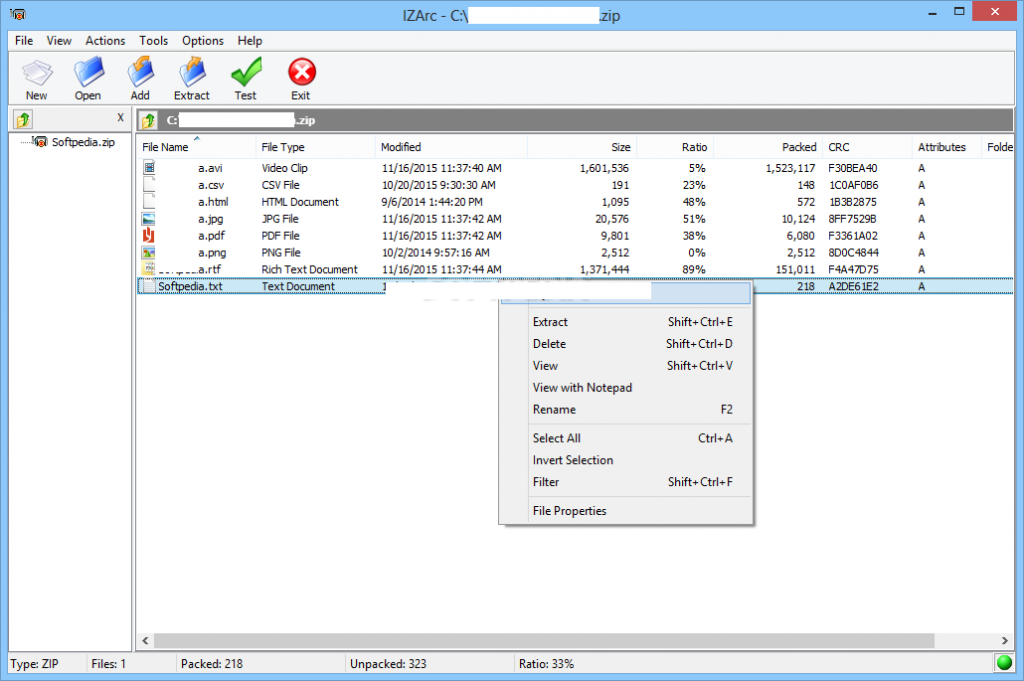This screenshot has height=681, width=1024.
Task: Select the Softpedia.zip tree item
Action: tap(83, 142)
